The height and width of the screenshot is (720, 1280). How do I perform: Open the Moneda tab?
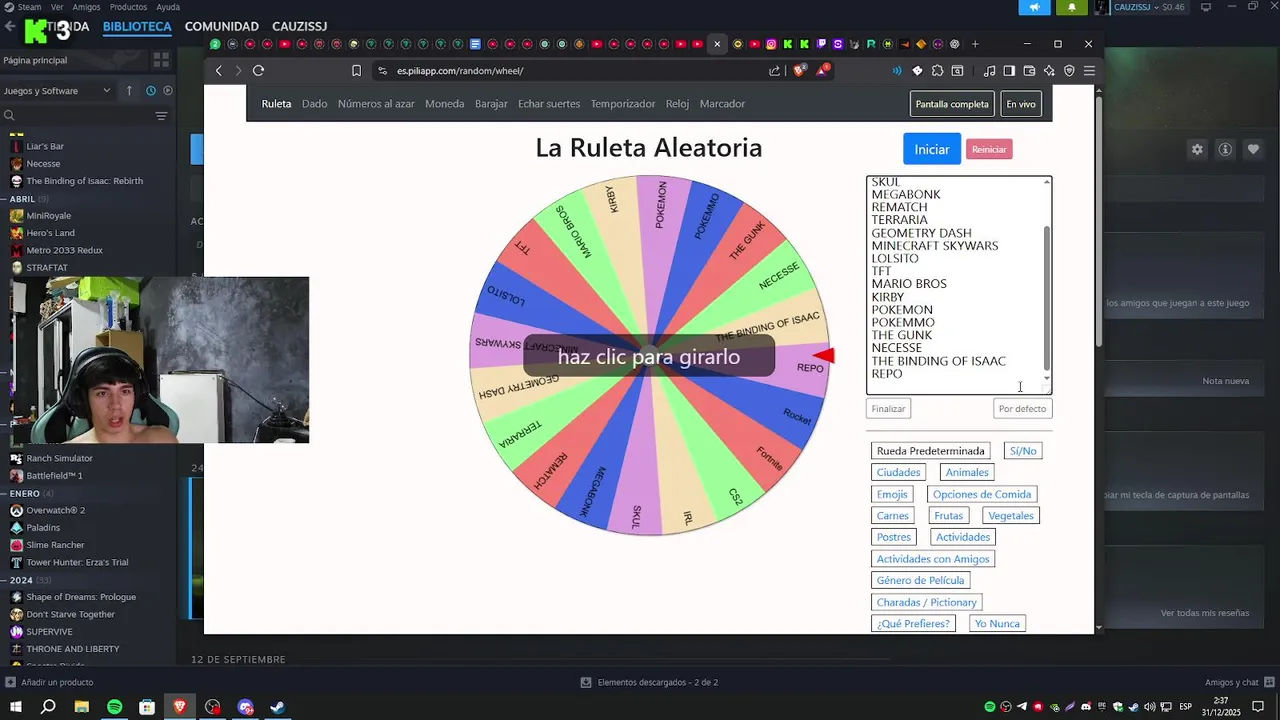(x=444, y=104)
